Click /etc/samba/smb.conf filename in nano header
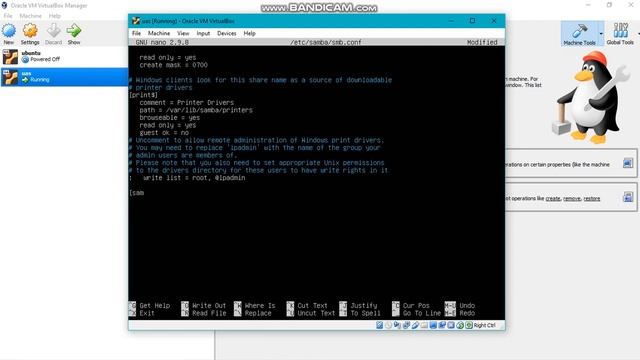Screen dimensions: 640x360 click(326, 42)
